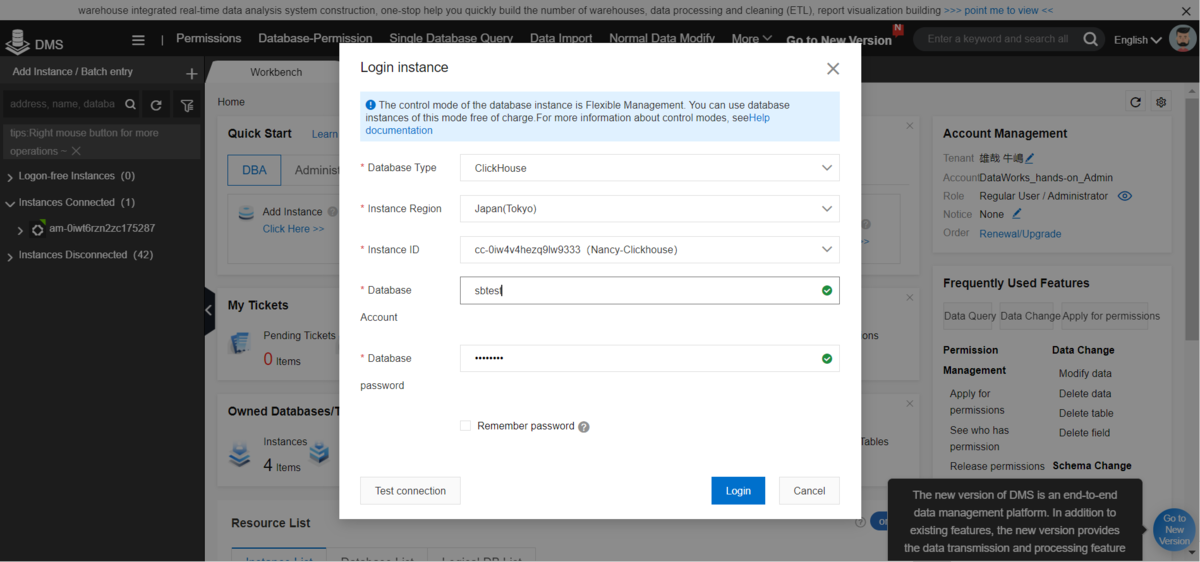Screen dimensions: 1200x562
Task: Open the Instance Region dropdown
Action: pos(649,209)
